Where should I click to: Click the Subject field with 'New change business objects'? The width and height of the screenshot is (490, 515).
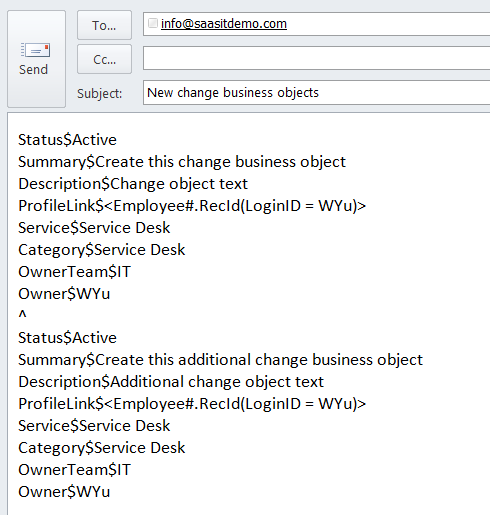point(317,92)
